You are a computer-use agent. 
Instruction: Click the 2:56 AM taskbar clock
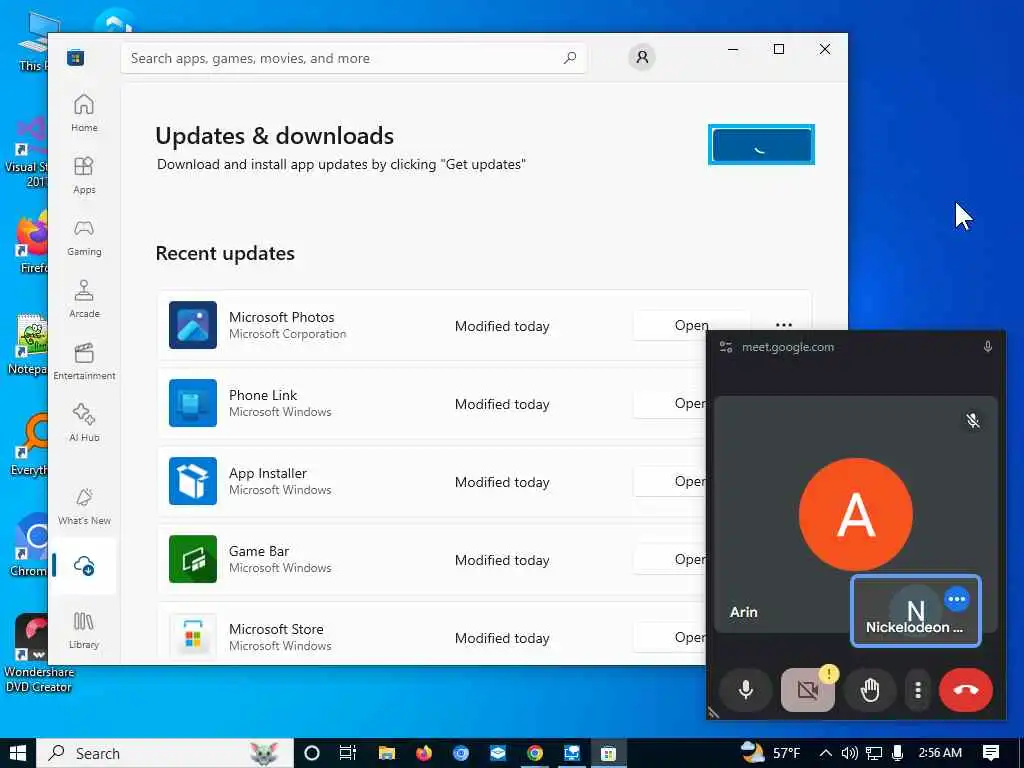tap(940, 753)
